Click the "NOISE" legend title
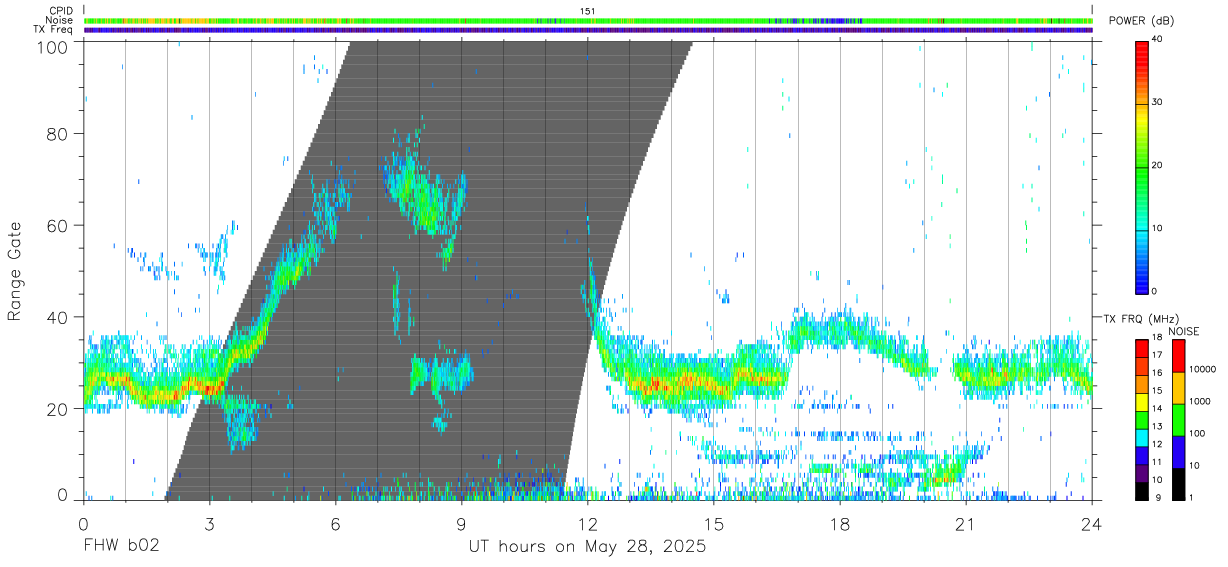Screen dimensions: 1228x567 [x=1185, y=331]
